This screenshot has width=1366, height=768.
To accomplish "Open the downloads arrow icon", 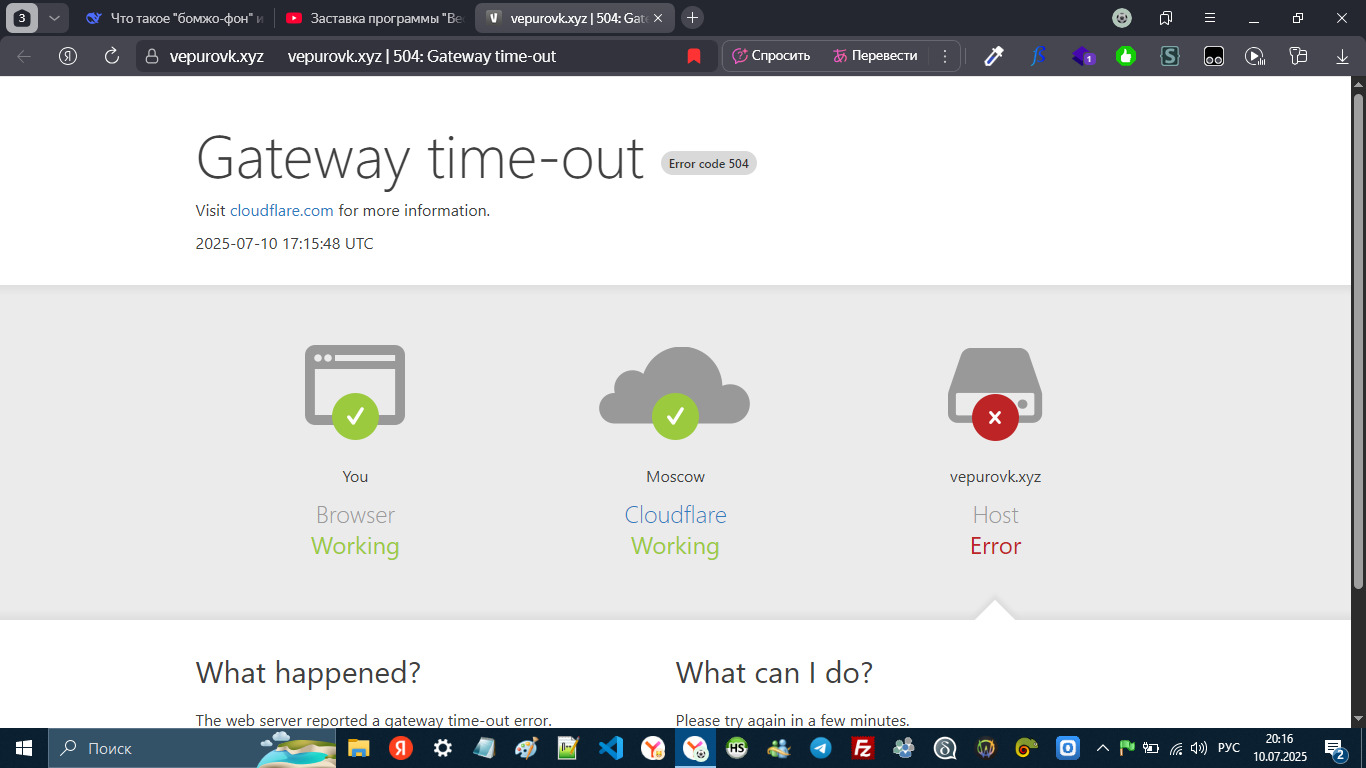I will click(x=1342, y=56).
